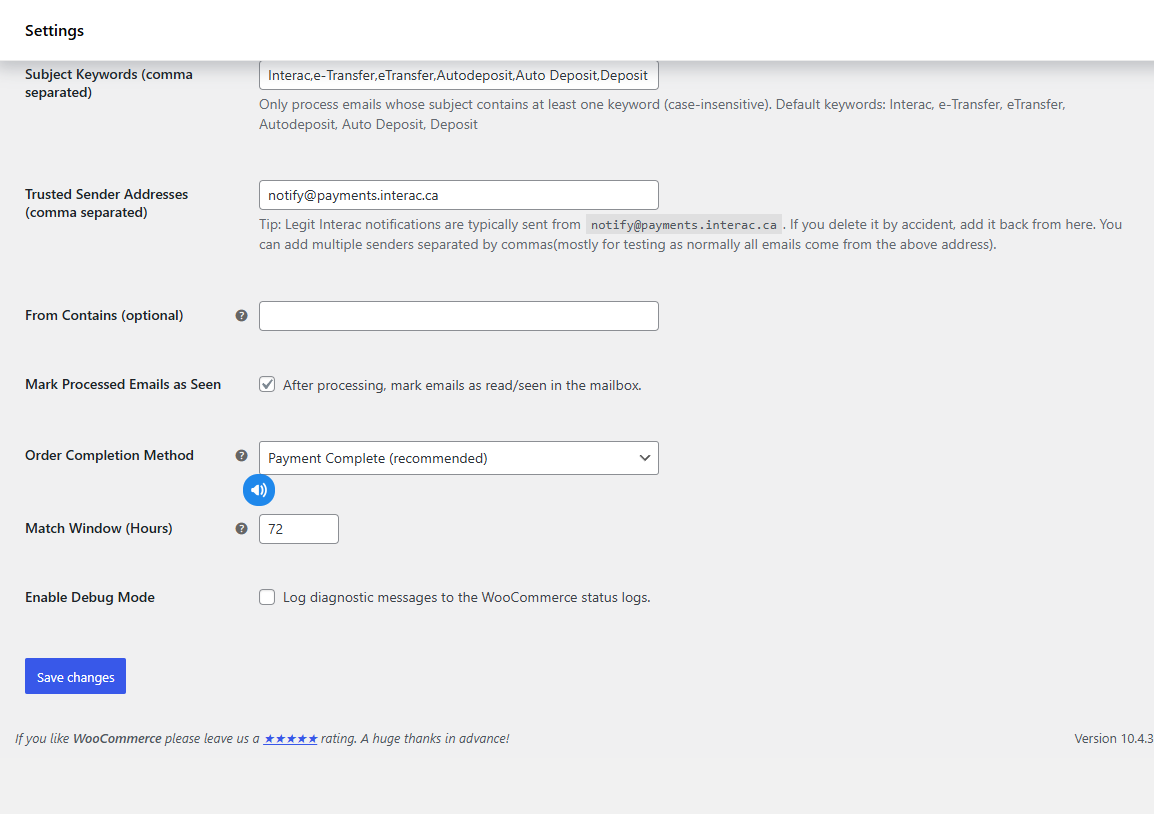
Task: Click the blue speaker audio icon
Action: coord(259,490)
